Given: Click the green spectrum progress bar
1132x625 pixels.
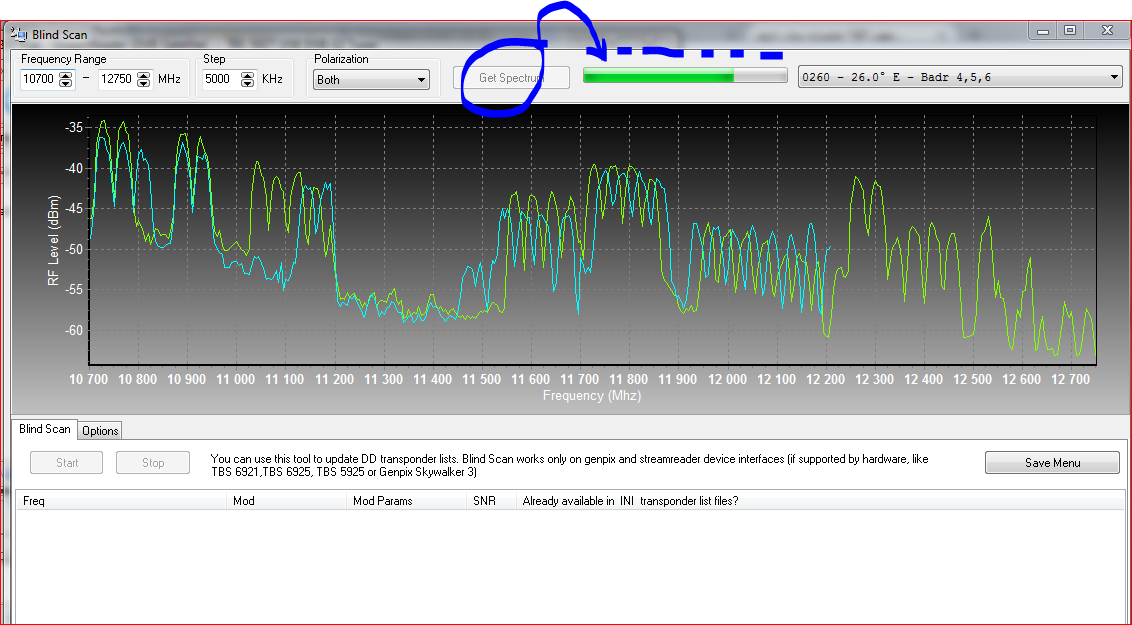Looking at the screenshot, I should click(684, 77).
